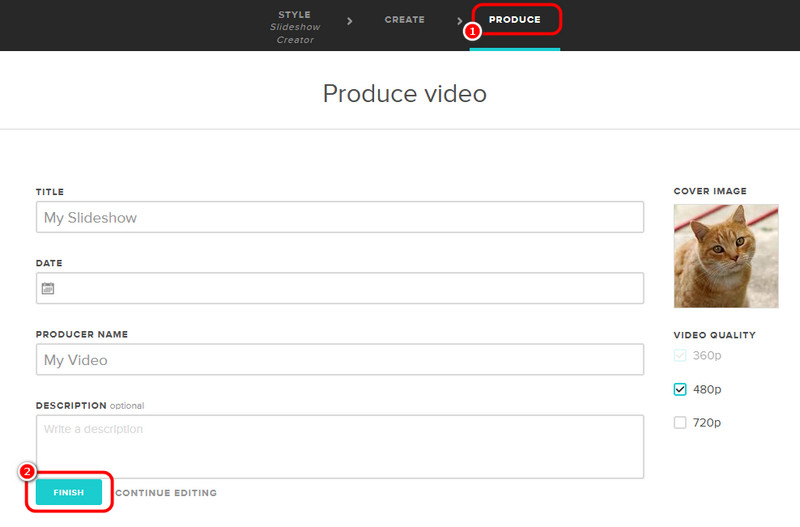Click the 360p label text
The width and height of the screenshot is (800, 527).
[x=707, y=355]
